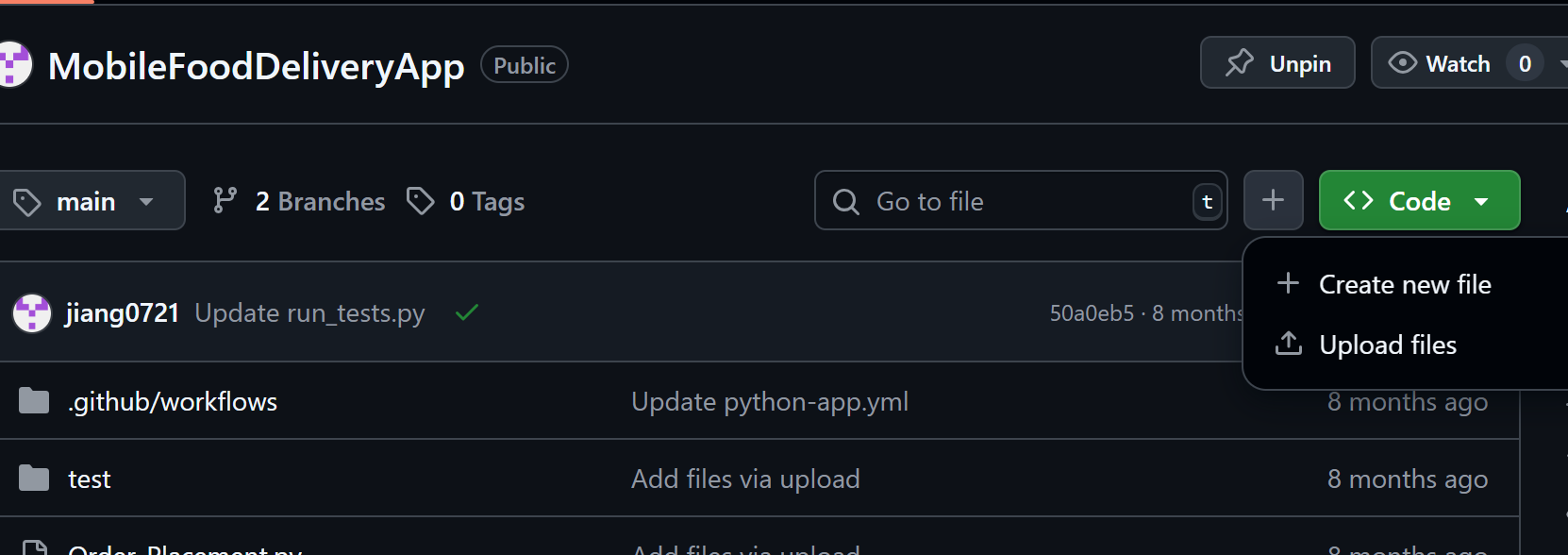
Task: Open the main branch selector dropdown
Action: [x=91, y=200]
